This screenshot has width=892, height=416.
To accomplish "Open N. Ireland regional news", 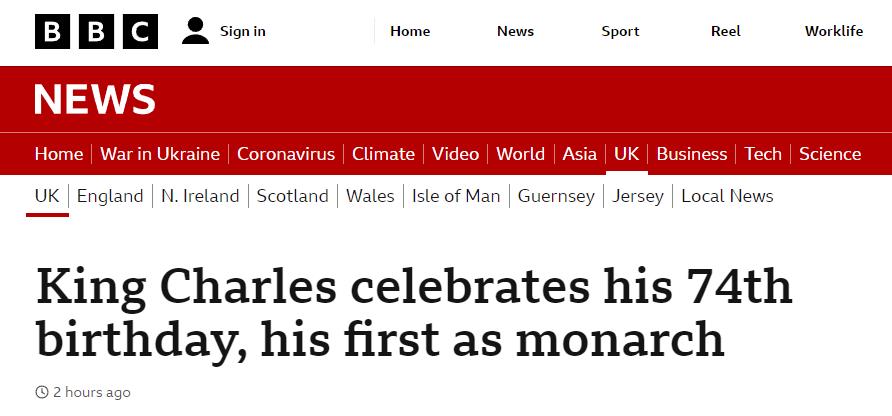I will pos(200,196).
